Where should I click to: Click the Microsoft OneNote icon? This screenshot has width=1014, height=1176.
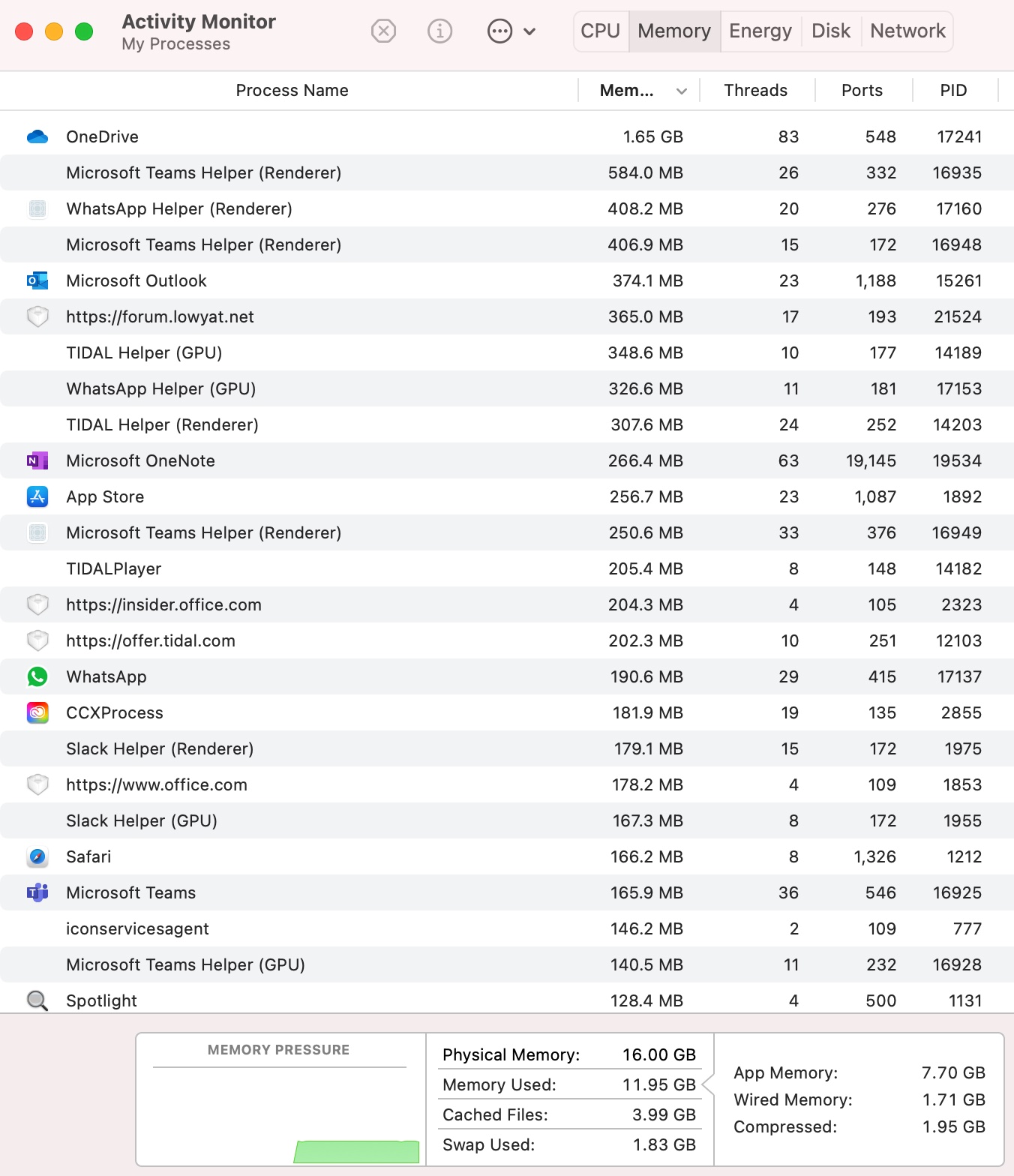(37, 460)
